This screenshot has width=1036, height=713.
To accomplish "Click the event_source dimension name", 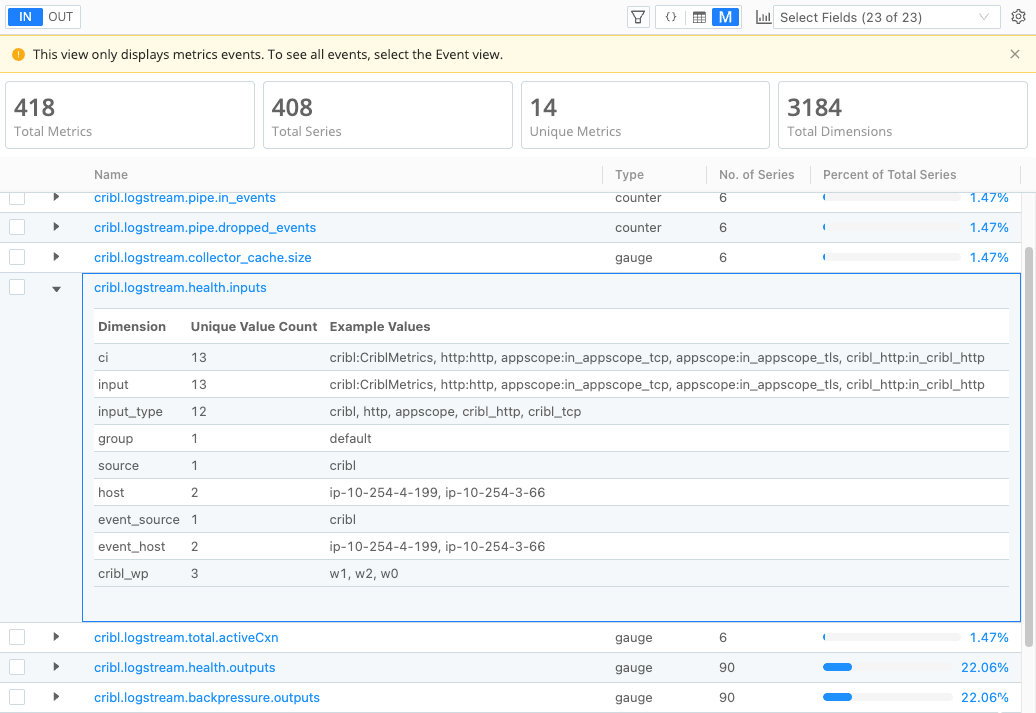I will pyautogui.click(x=139, y=519).
